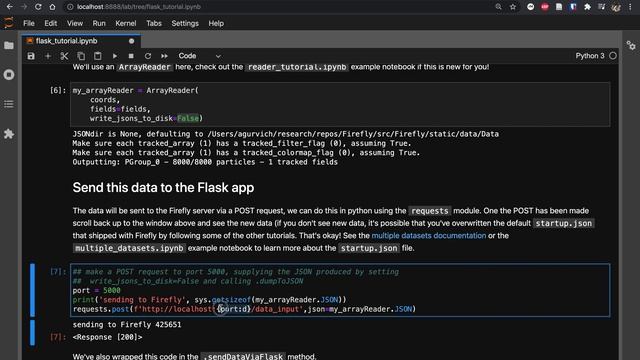Image resolution: width=640 pixels, height=360 pixels.
Task: Bookmark this page with the star icon
Action: [x=513, y=7]
